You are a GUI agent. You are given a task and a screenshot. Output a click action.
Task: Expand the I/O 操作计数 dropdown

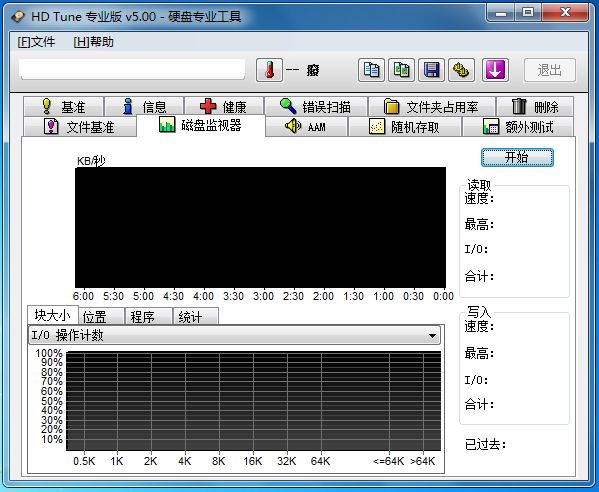(234, 335)
